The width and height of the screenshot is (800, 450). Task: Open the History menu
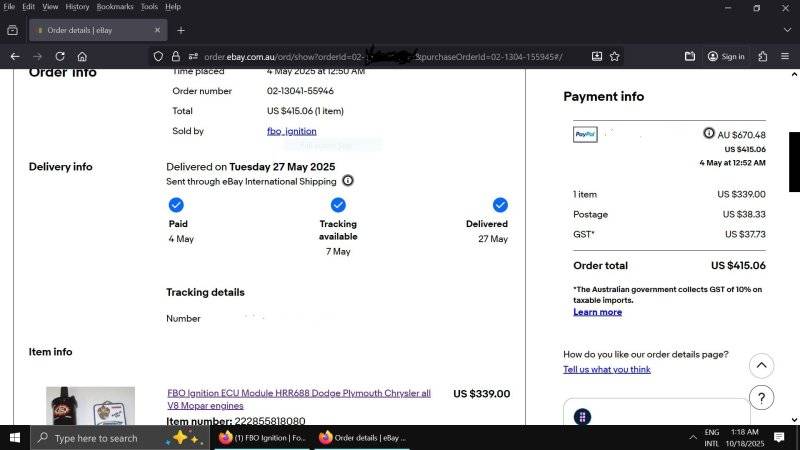(x=77, y=7)
